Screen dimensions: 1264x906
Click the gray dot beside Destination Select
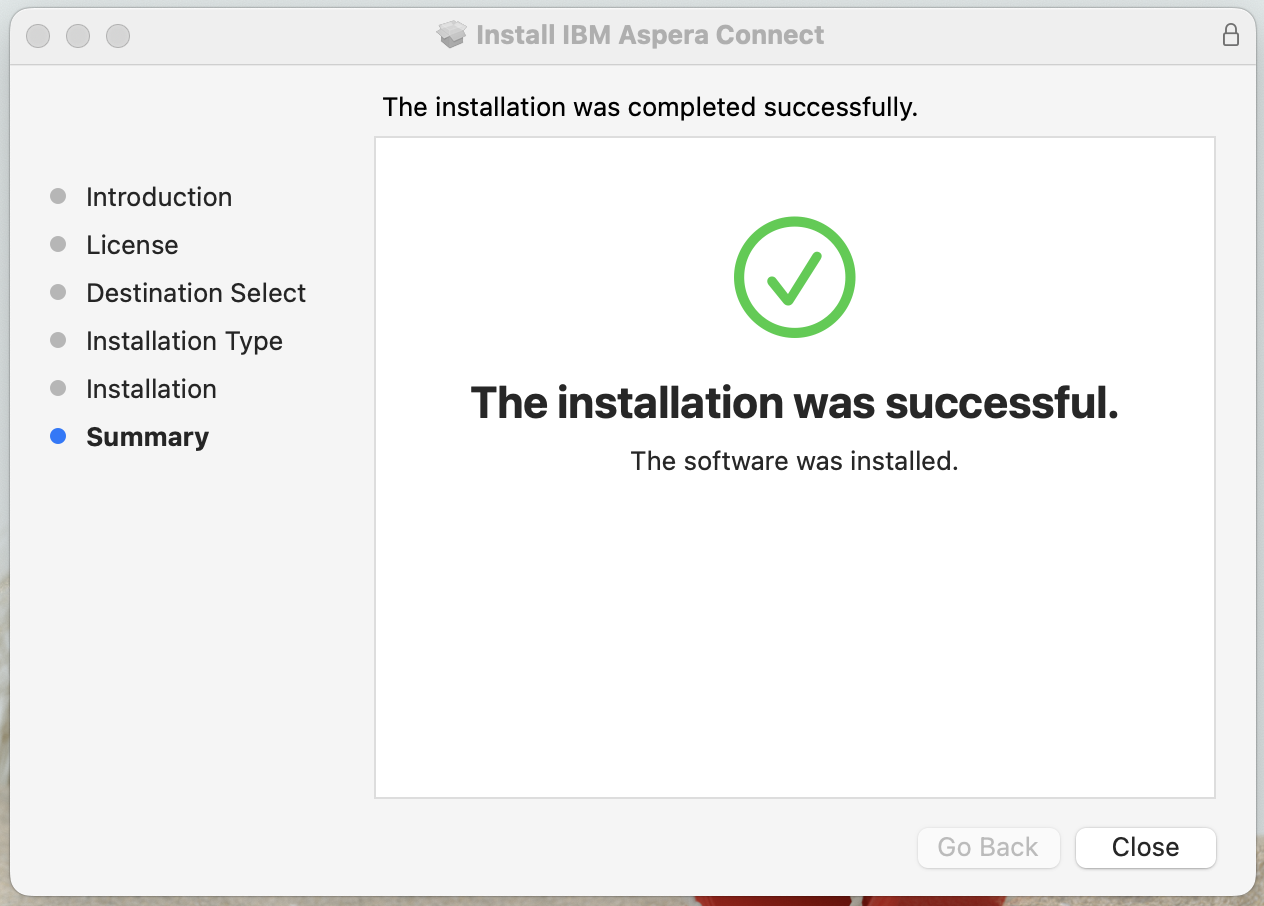tap(57, 292)
